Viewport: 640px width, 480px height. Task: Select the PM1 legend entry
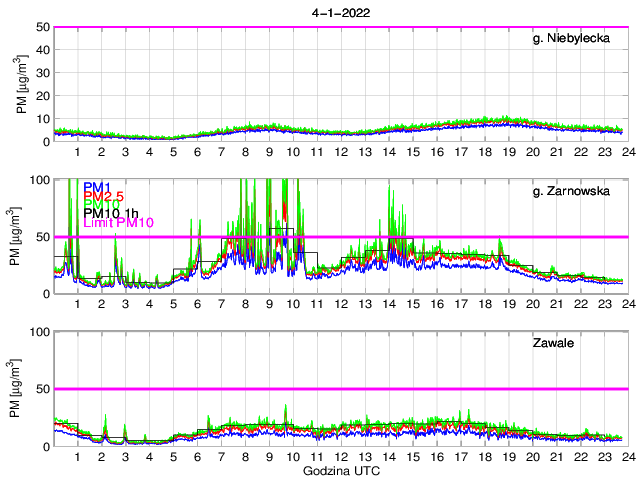point(97,187)
